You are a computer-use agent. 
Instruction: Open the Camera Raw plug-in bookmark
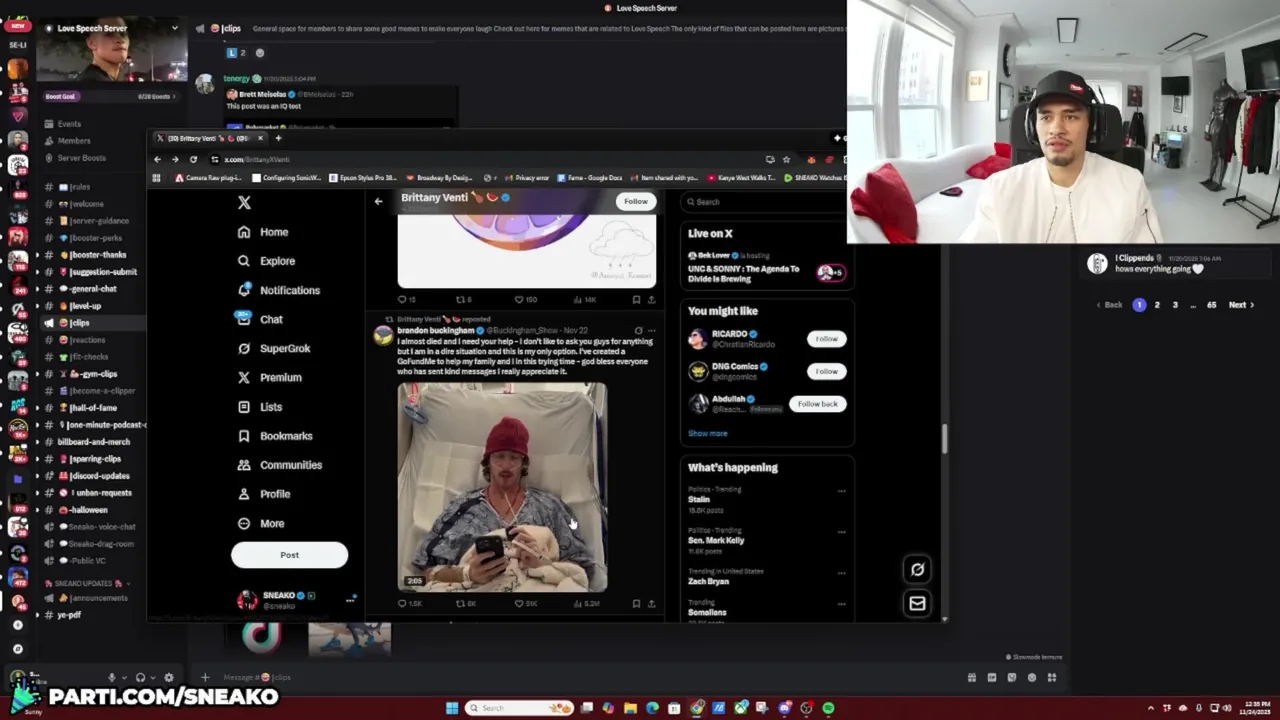208,178
